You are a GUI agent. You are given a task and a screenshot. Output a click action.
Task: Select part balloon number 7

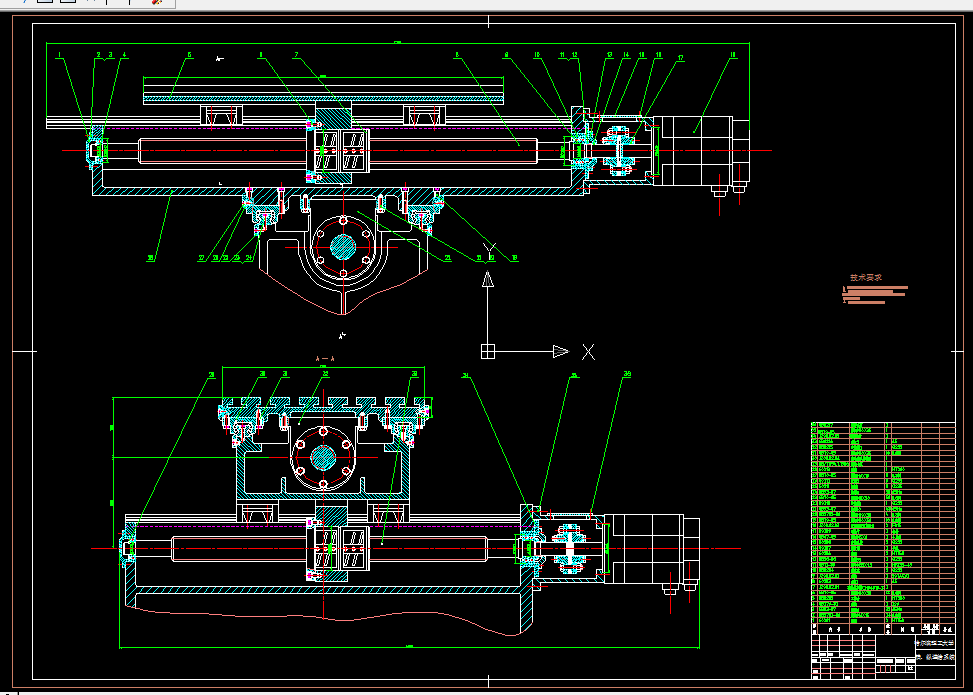click(x=297, y=55)
